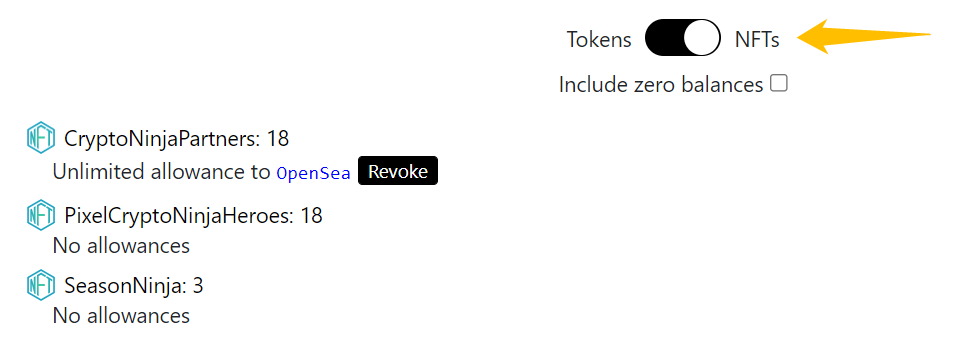
Task: Revoke OpenSea allowance for CryptoNinjaPartners
Action: pos(398,171)
